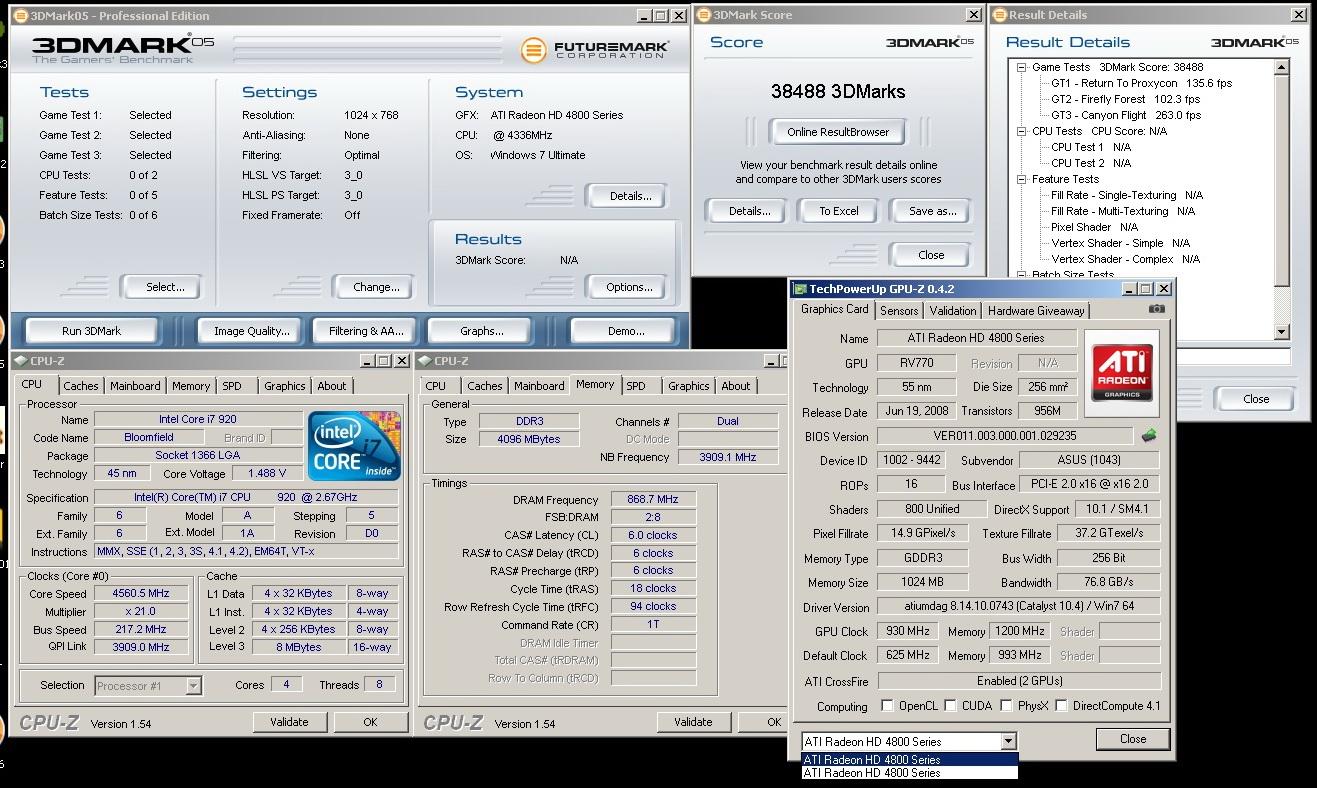
Task: Click the Futuremark Corporation logo
Action: click(595, 49)
